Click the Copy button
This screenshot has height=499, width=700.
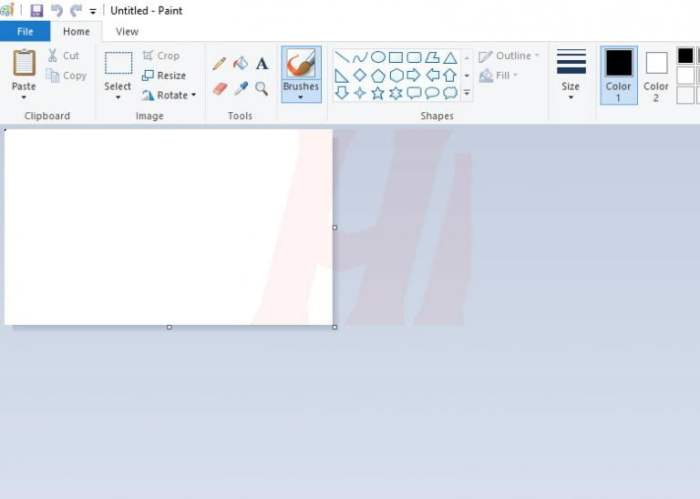tap(67, 75)
